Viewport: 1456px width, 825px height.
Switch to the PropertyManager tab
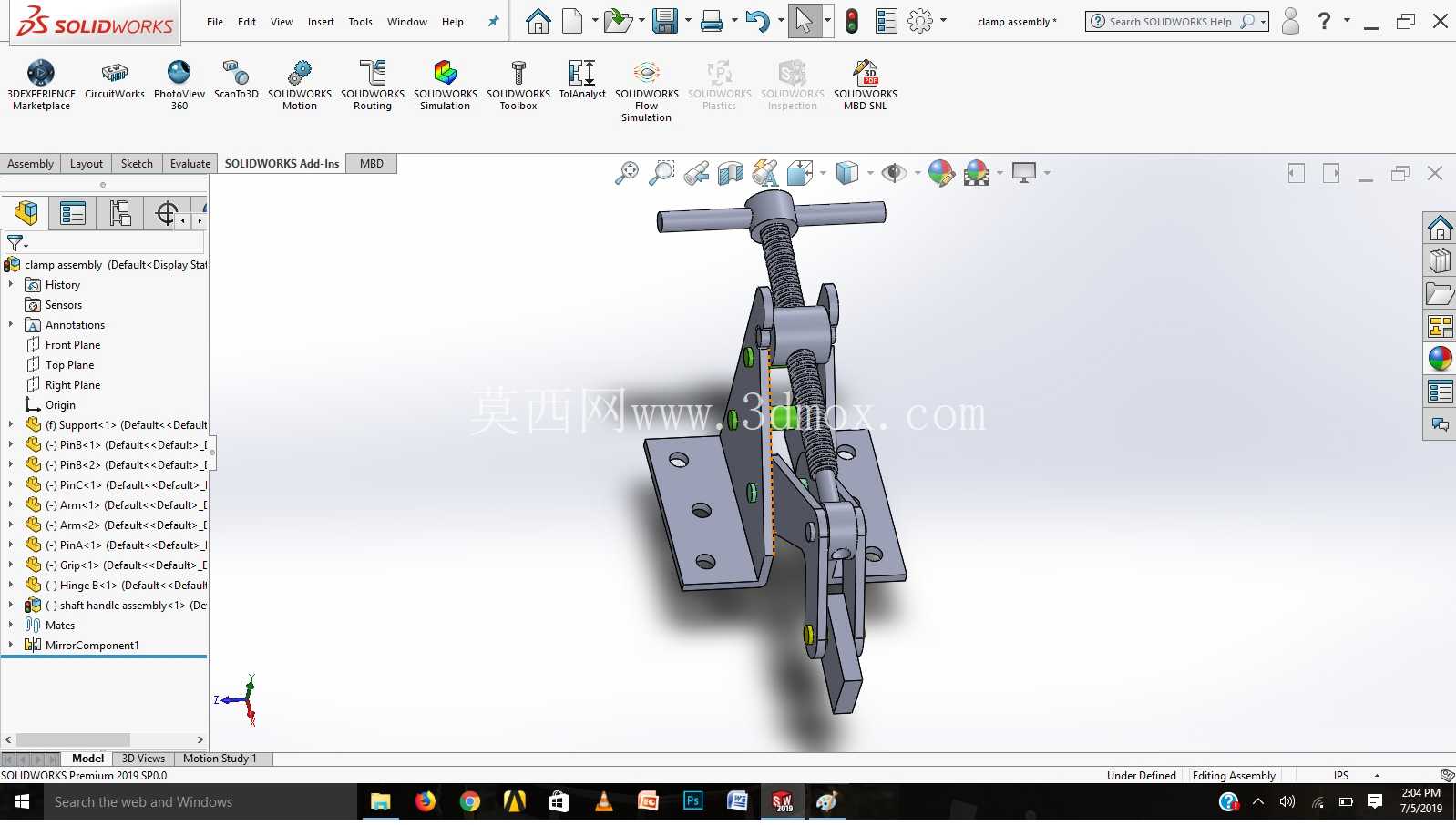pos(73,214)
